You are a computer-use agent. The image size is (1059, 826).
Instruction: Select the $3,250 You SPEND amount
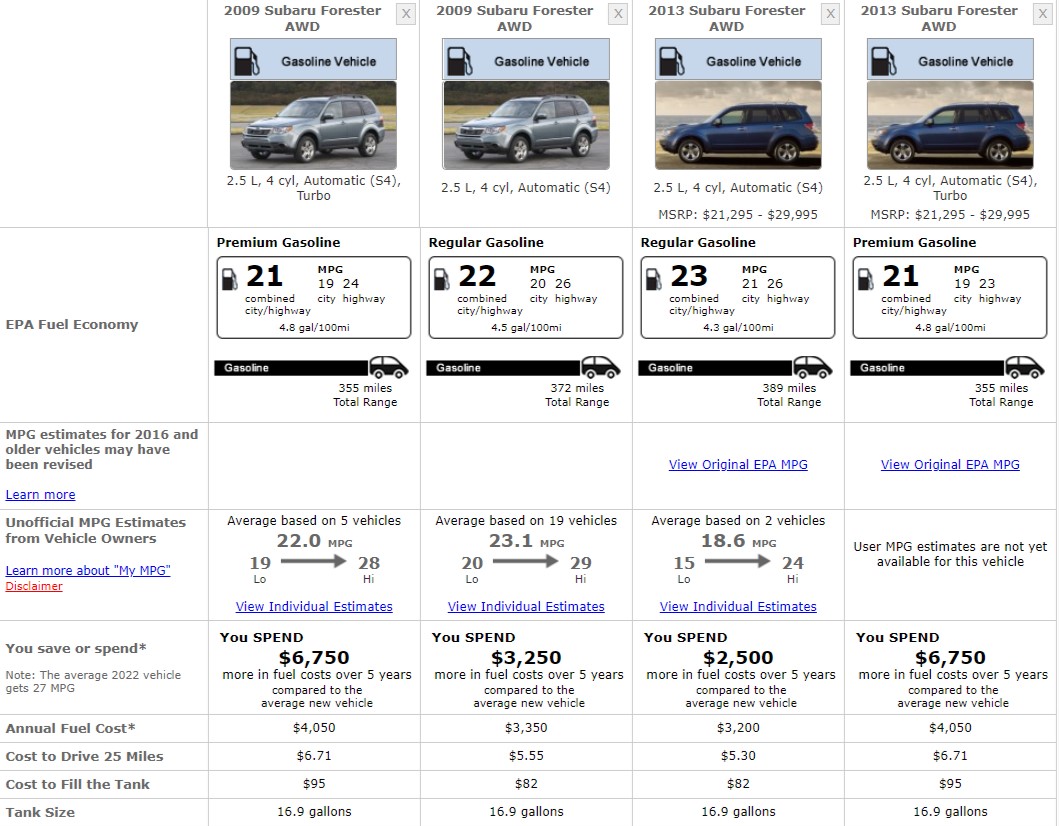pos(526,657)
